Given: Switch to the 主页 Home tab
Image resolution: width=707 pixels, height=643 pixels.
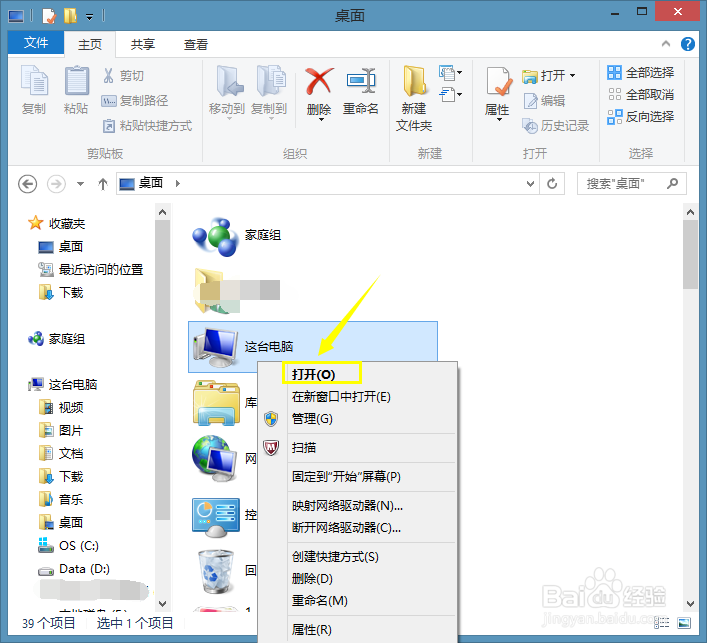Looking at the screenshot, I should tap(90, 44).
